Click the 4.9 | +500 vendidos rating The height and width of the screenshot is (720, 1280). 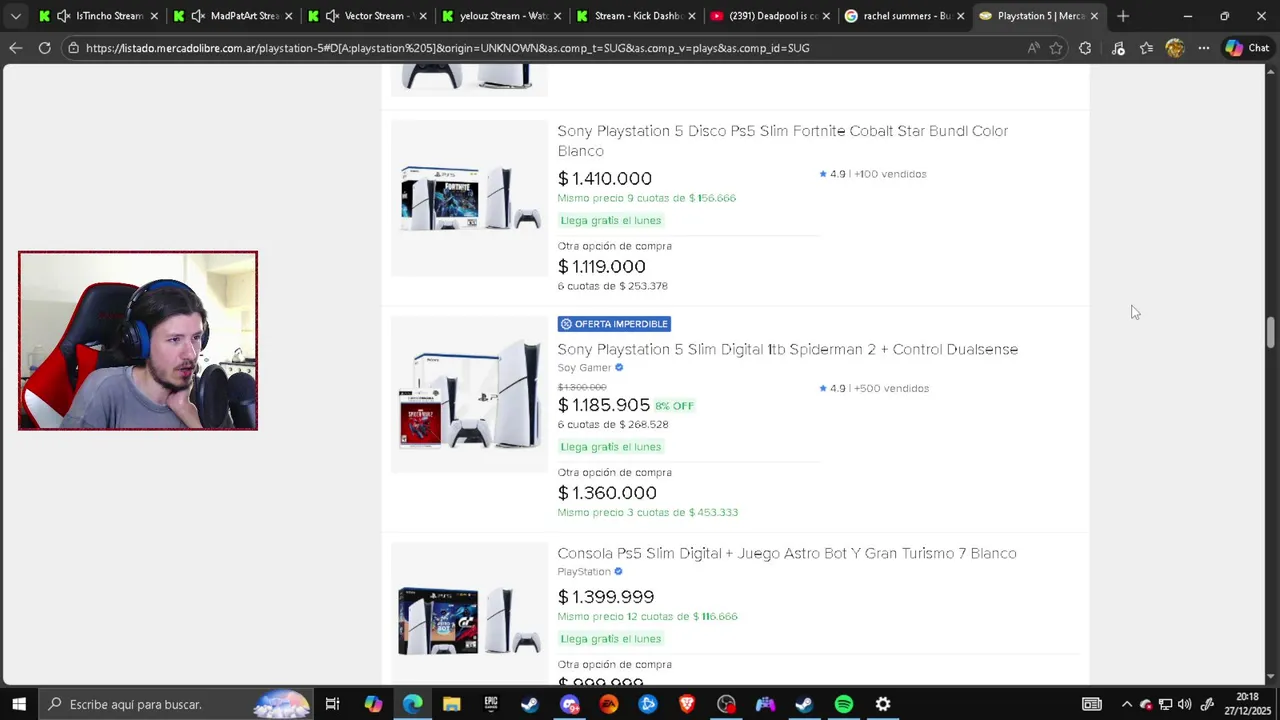click(x=874, y=388)
